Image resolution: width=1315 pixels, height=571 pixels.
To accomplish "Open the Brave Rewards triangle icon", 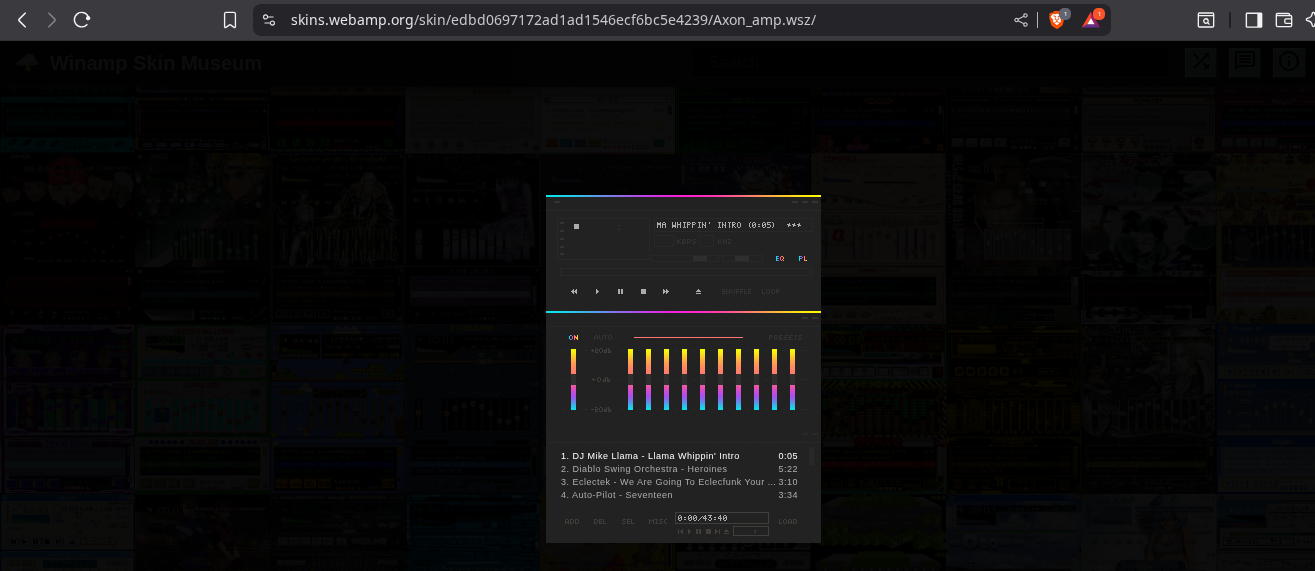I will point(1091,19).
